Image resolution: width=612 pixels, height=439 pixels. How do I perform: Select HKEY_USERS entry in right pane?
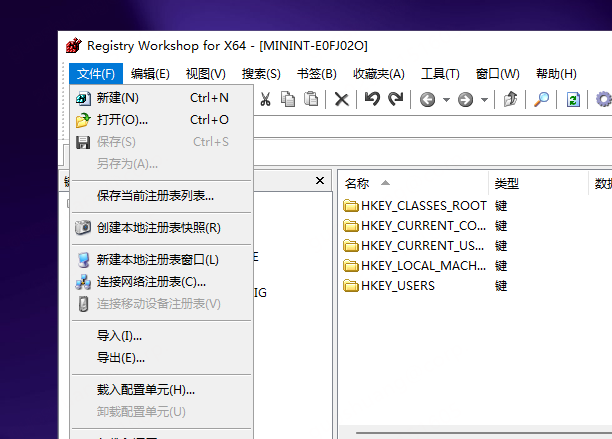point(398,285)
